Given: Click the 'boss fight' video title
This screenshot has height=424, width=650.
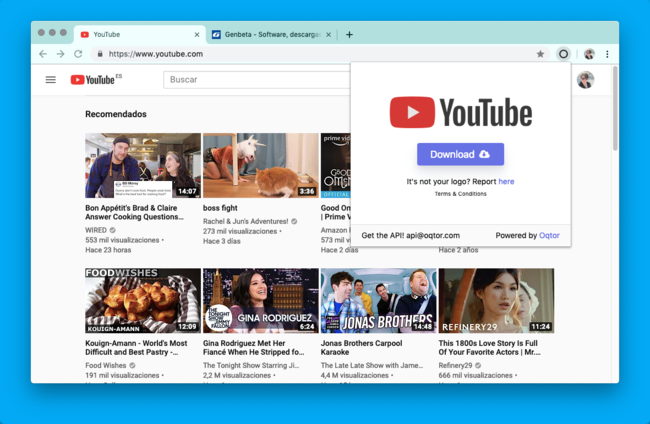Looking at the screenshot, I should point(220,208).
